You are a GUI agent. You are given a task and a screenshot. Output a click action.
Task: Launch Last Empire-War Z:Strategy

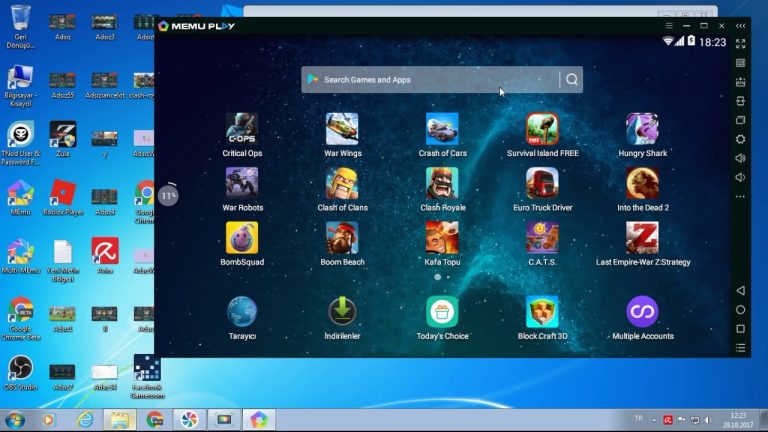click(642, 238)
